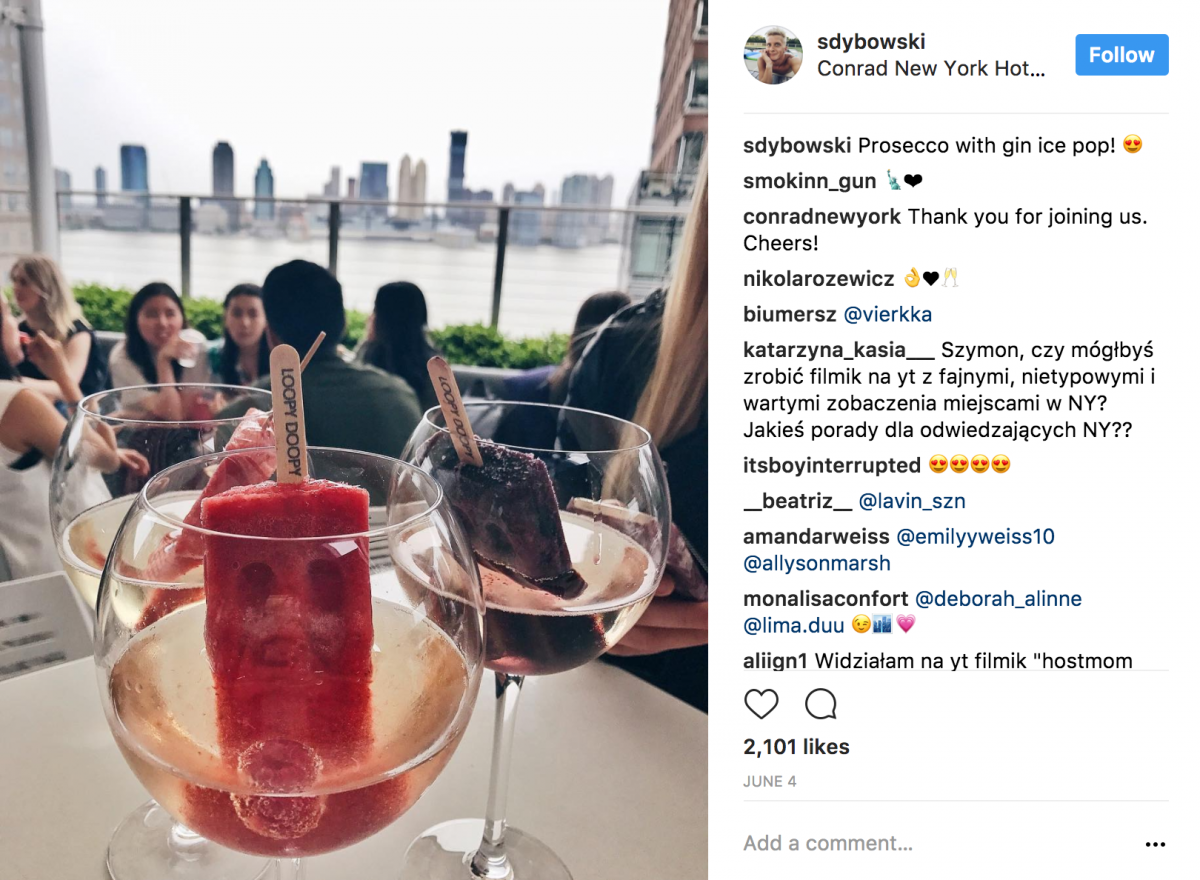Viewport: 1200px width, 880px height.
Task: Follow sdybowski with the blue Follow button
Action: 1122,55
